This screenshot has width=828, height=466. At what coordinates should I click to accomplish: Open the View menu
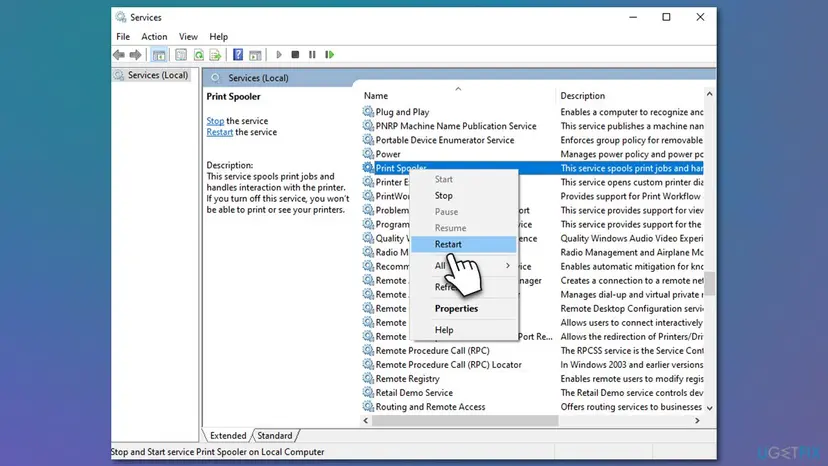click(x=188, y=36)
